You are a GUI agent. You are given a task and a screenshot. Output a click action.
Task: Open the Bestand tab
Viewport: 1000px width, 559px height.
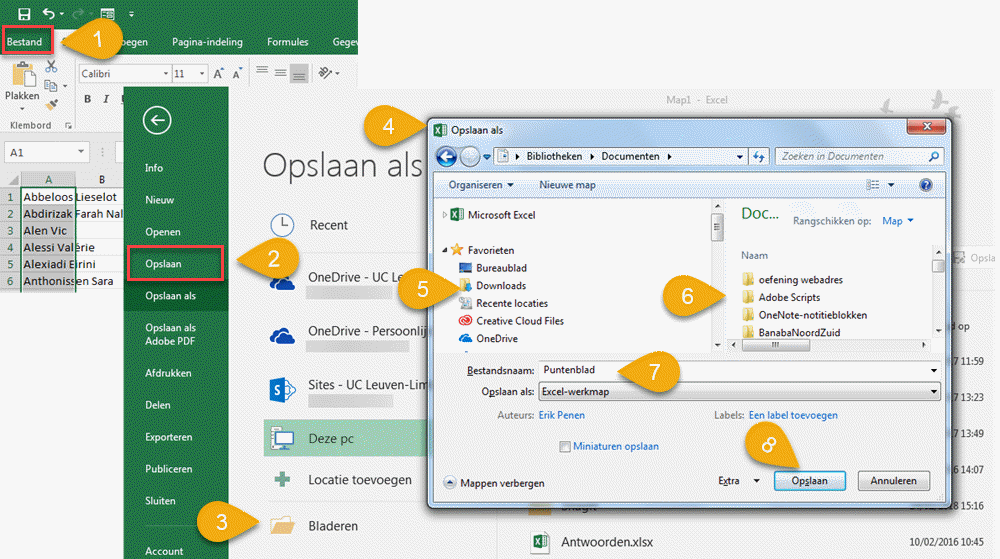click(x=26, y=41)
